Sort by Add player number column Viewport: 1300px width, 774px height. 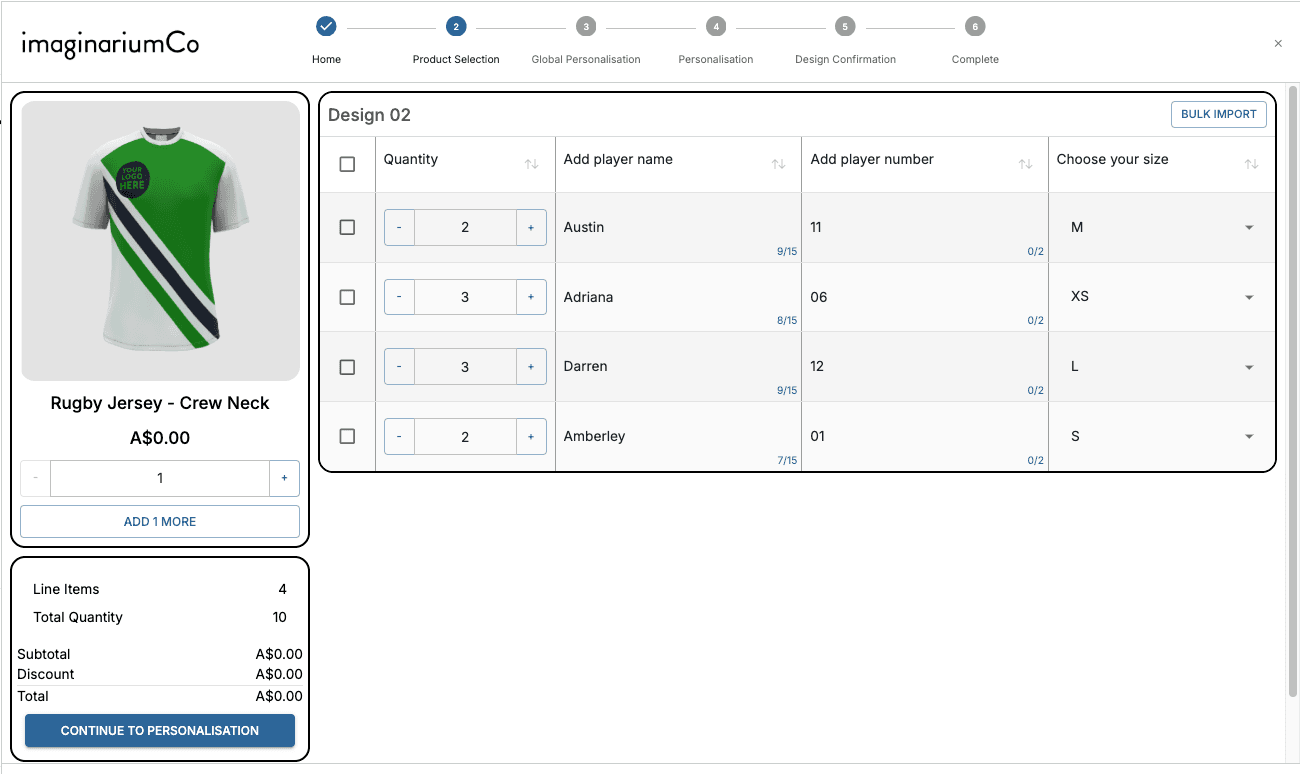(x=1025, y=164)
